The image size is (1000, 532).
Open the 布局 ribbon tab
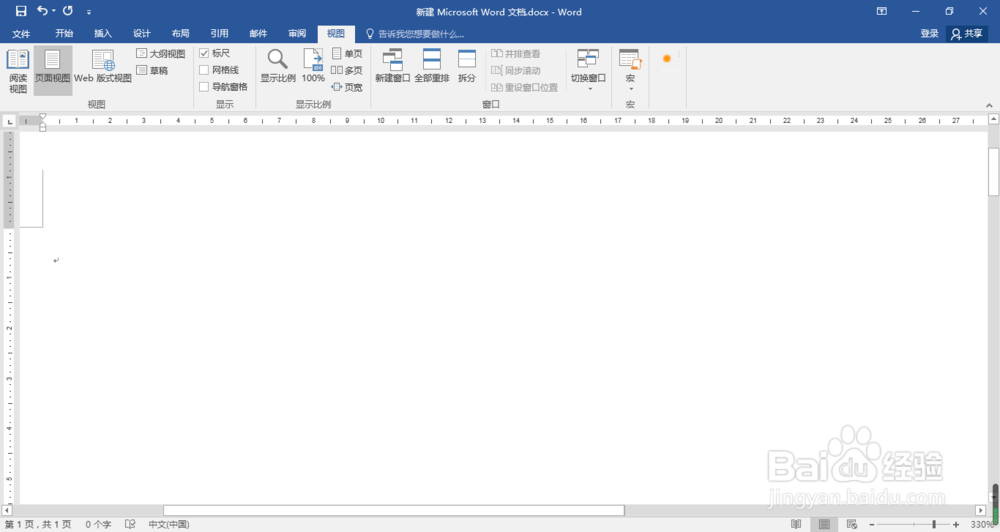[x=180, y=33]
